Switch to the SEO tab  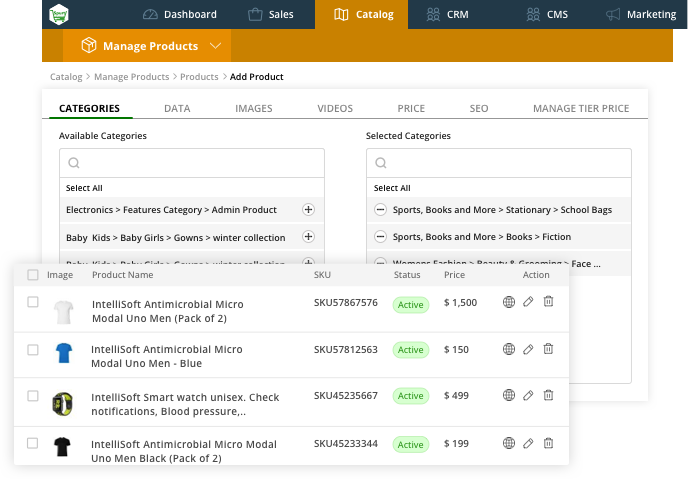click(479, 108)
